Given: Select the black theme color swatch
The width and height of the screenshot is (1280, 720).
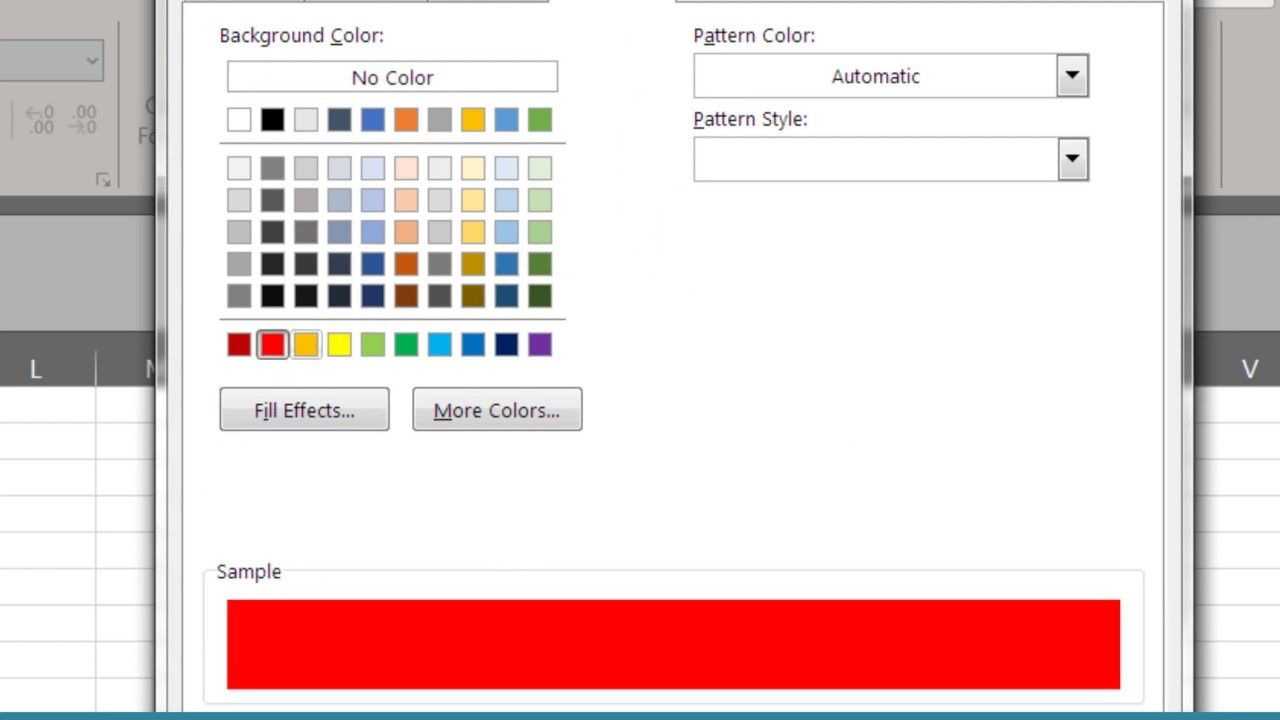Looking at the screenshot, I should (x=272, y=120).
